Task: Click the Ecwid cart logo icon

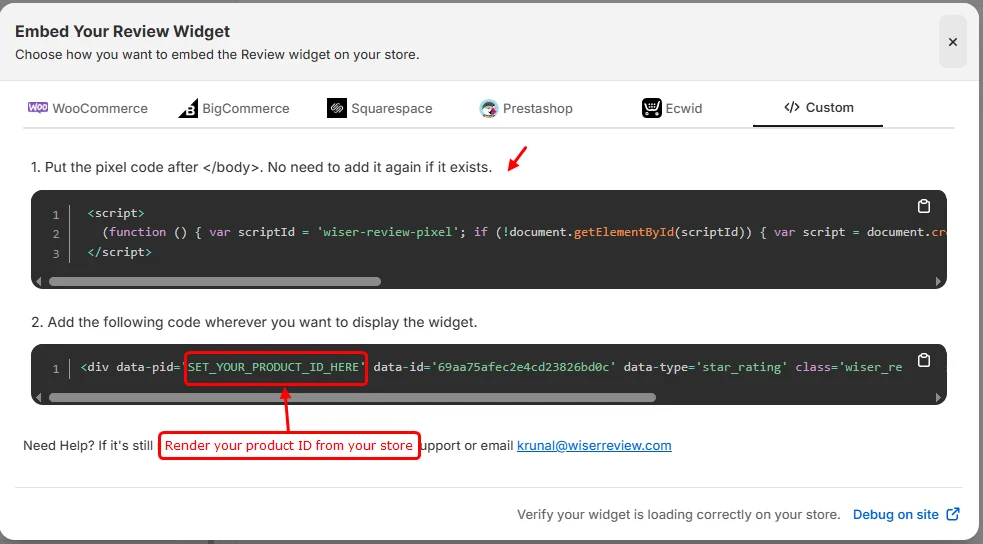Action: 651,108
